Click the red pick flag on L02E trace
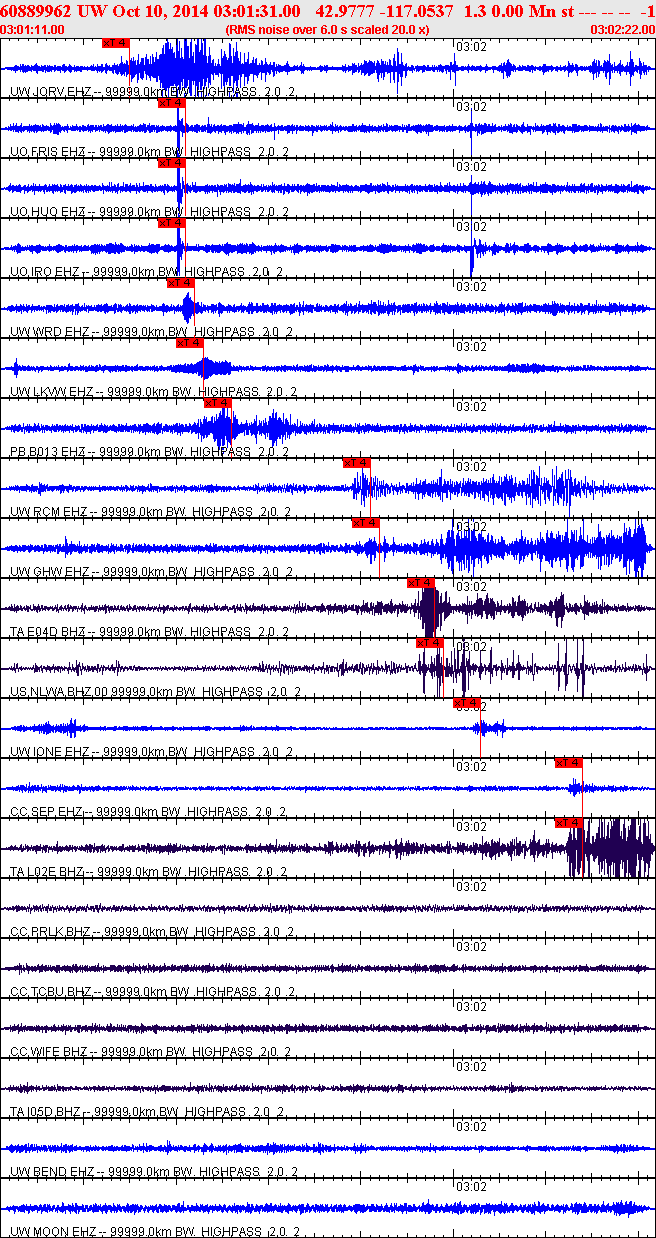 pos(569,823)
